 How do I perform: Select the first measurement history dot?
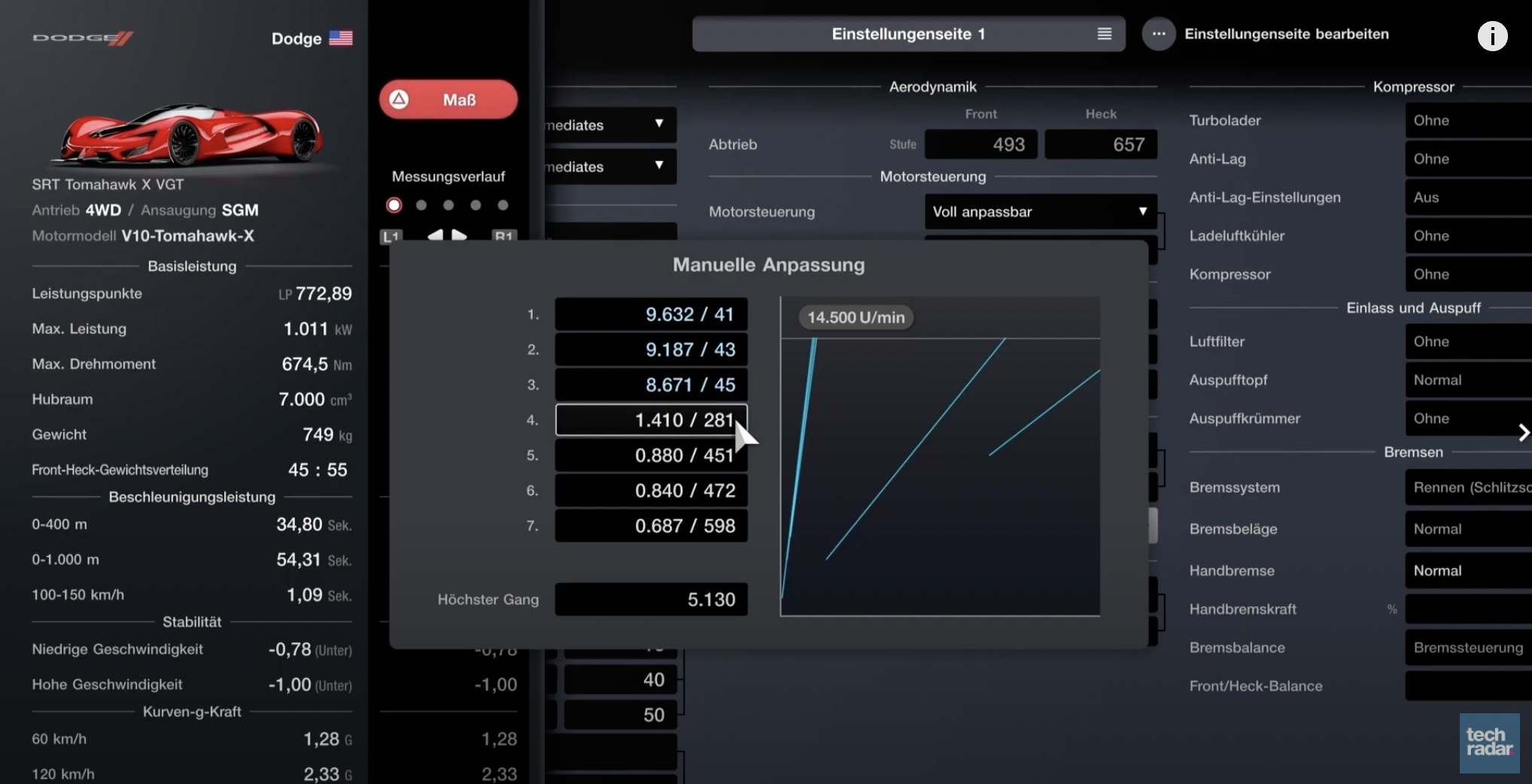(394, 205)
